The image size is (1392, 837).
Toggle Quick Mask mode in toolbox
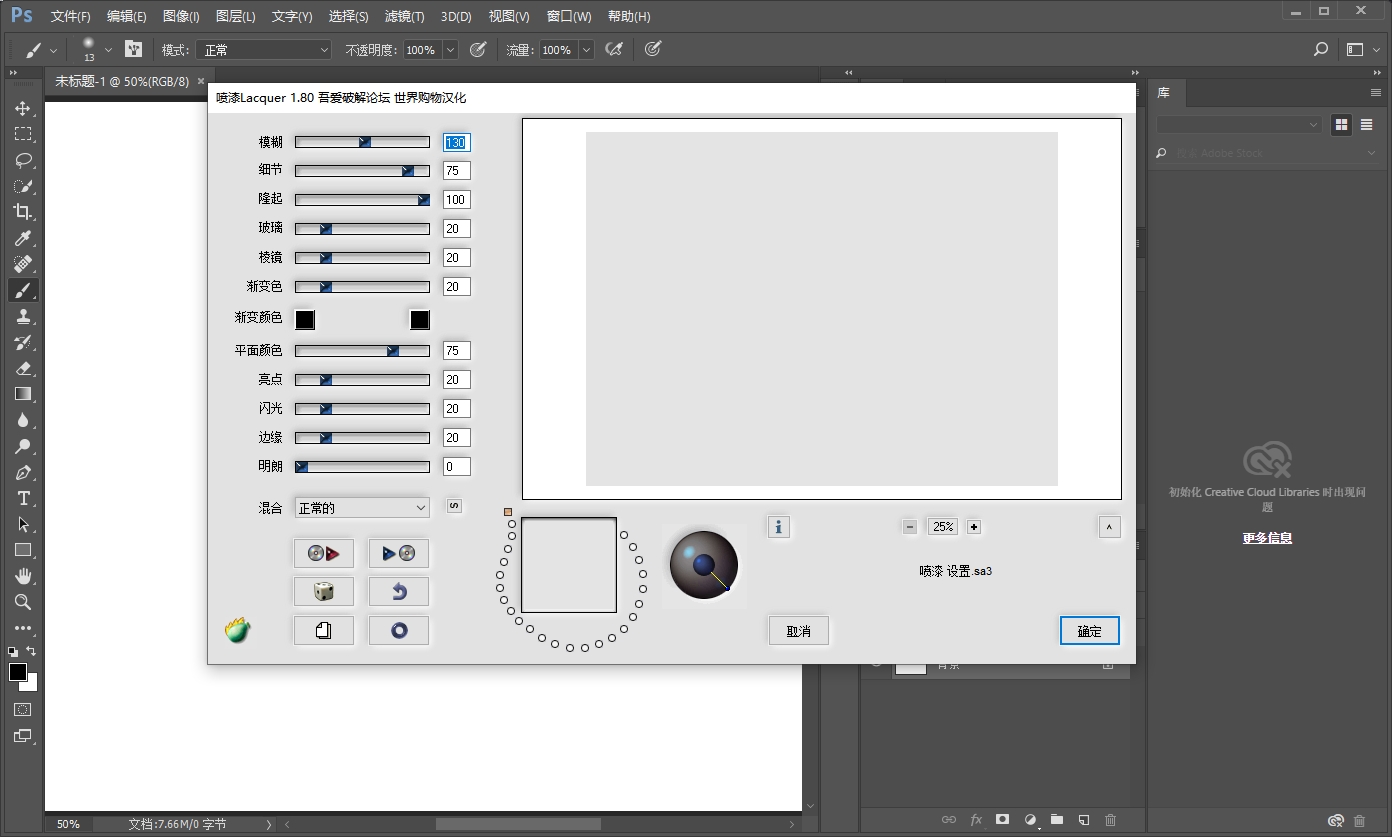tap(23, 709)
